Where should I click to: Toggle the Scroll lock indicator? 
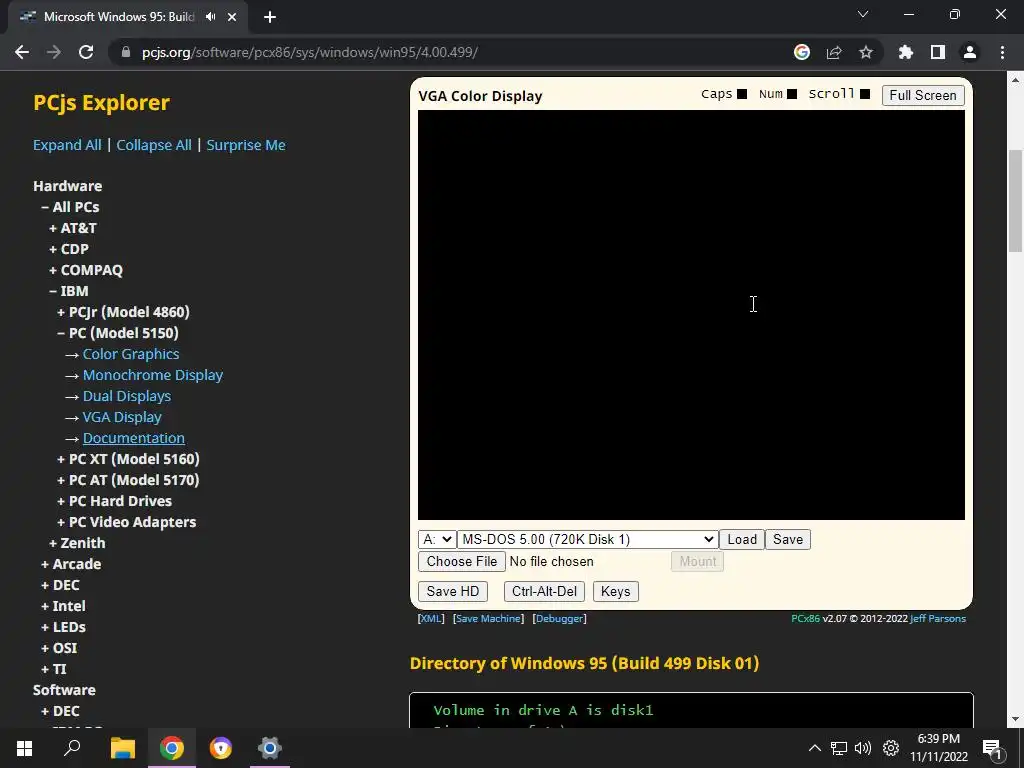coord(865,94)
